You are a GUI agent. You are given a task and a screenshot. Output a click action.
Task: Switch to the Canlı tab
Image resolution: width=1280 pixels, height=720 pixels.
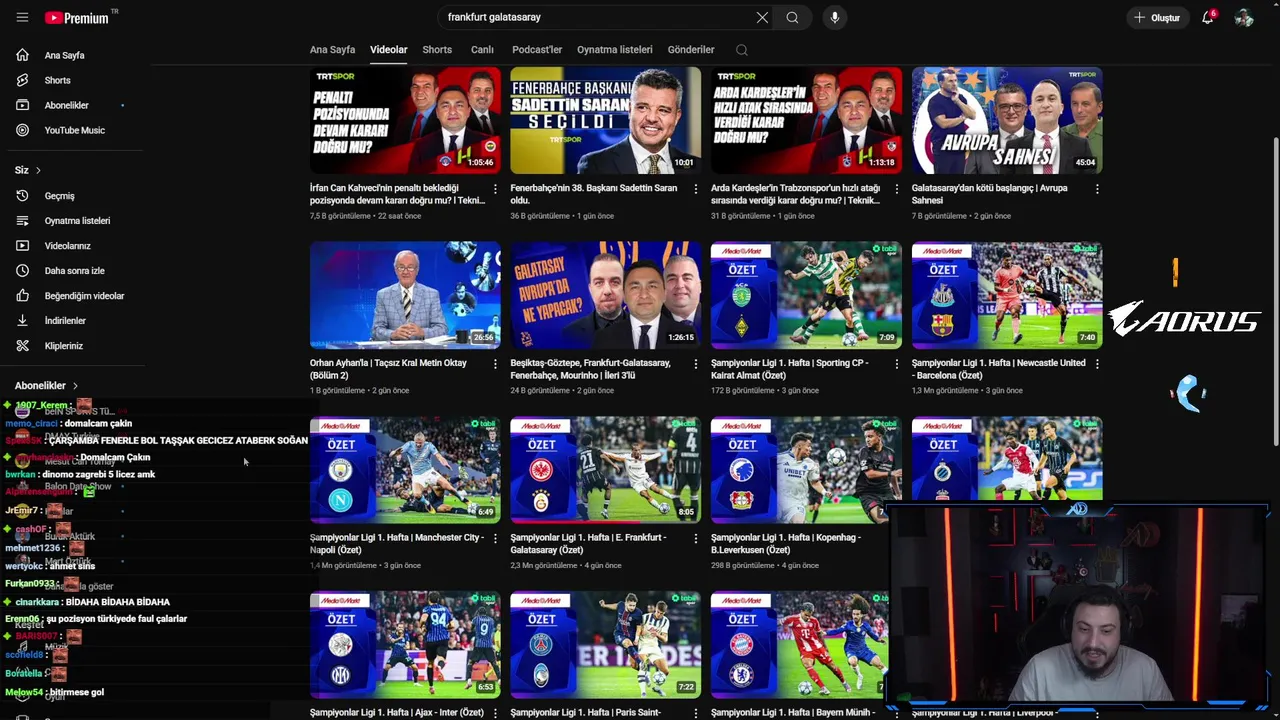coord(482,49)
